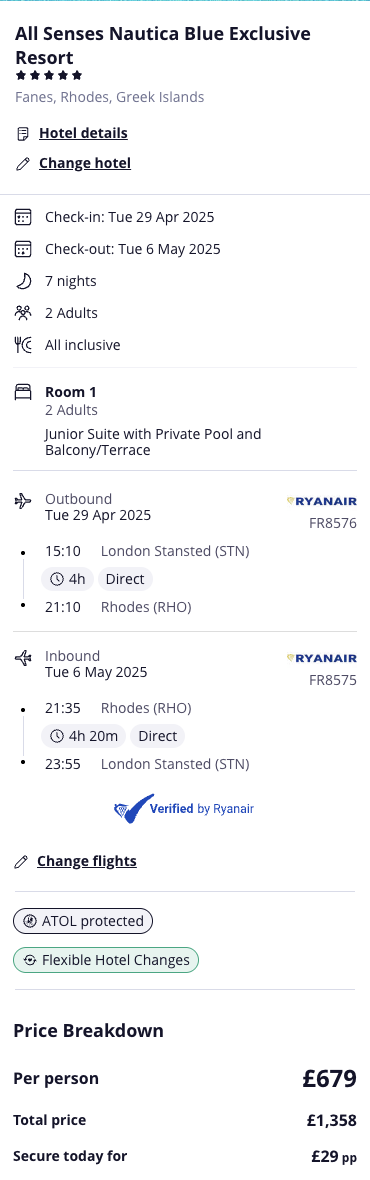Click the Change hotel link
The height and width of the screenshot is (1180, 370).
pyautogui.click(x=85, y=163)
